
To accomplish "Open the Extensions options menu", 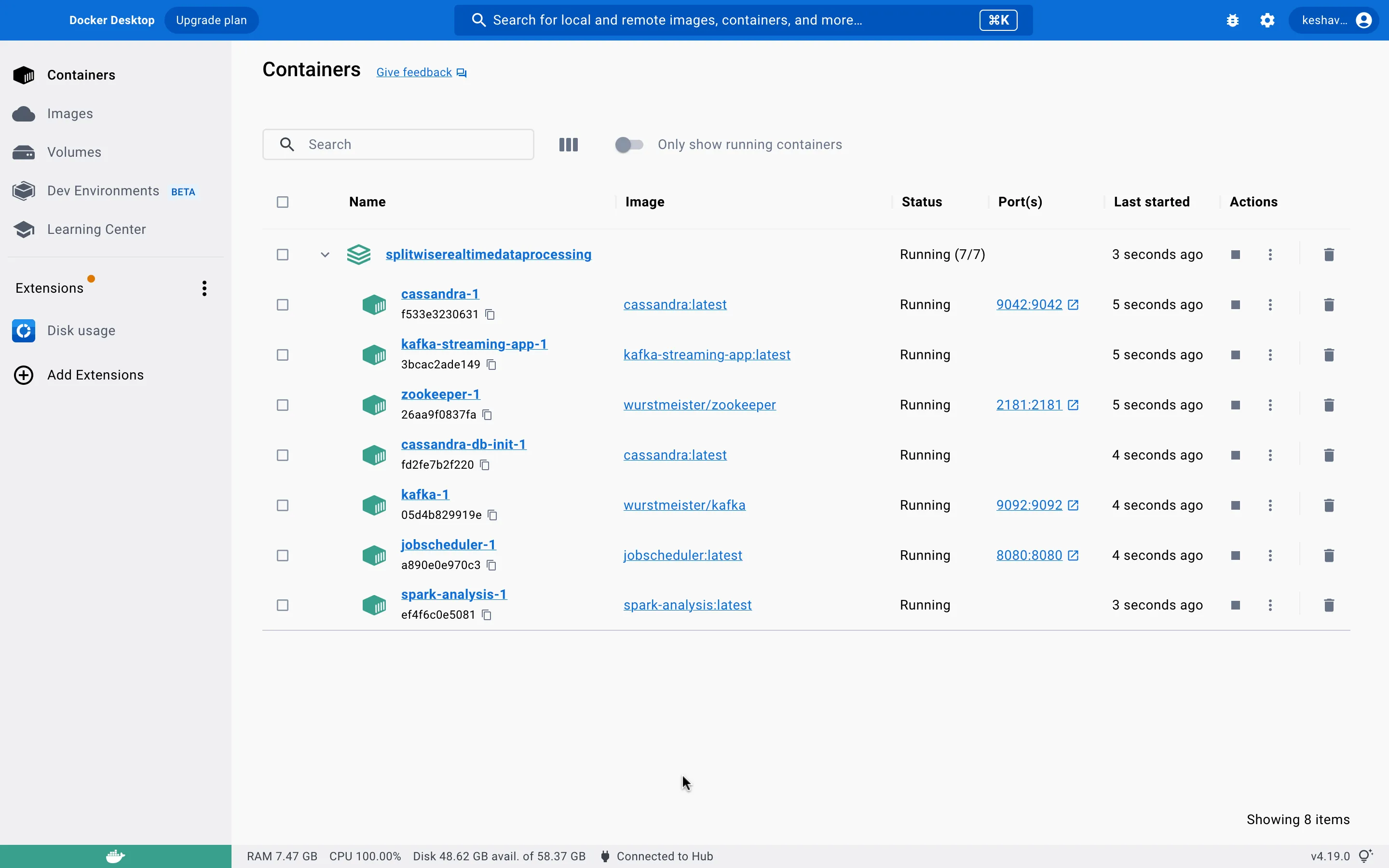I will coord(204,288).
